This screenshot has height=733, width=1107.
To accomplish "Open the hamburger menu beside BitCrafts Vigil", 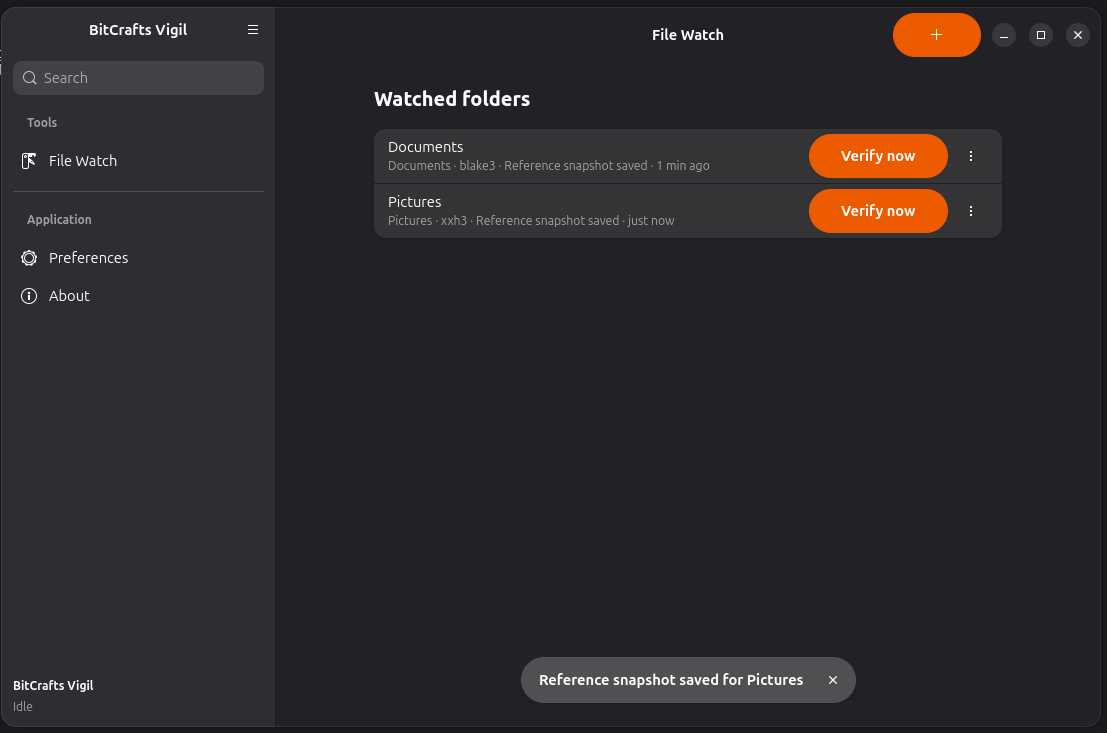I will click(253, 30).
